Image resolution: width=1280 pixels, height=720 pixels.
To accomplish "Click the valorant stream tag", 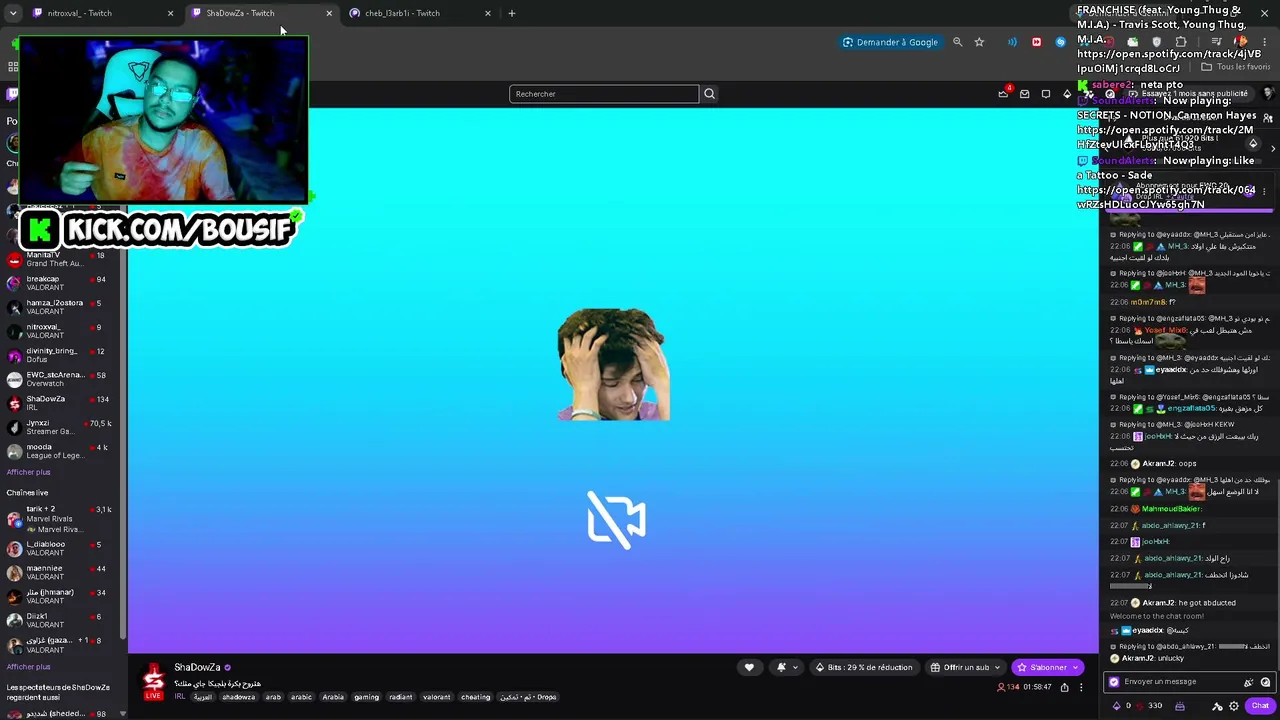I will 437,697.
